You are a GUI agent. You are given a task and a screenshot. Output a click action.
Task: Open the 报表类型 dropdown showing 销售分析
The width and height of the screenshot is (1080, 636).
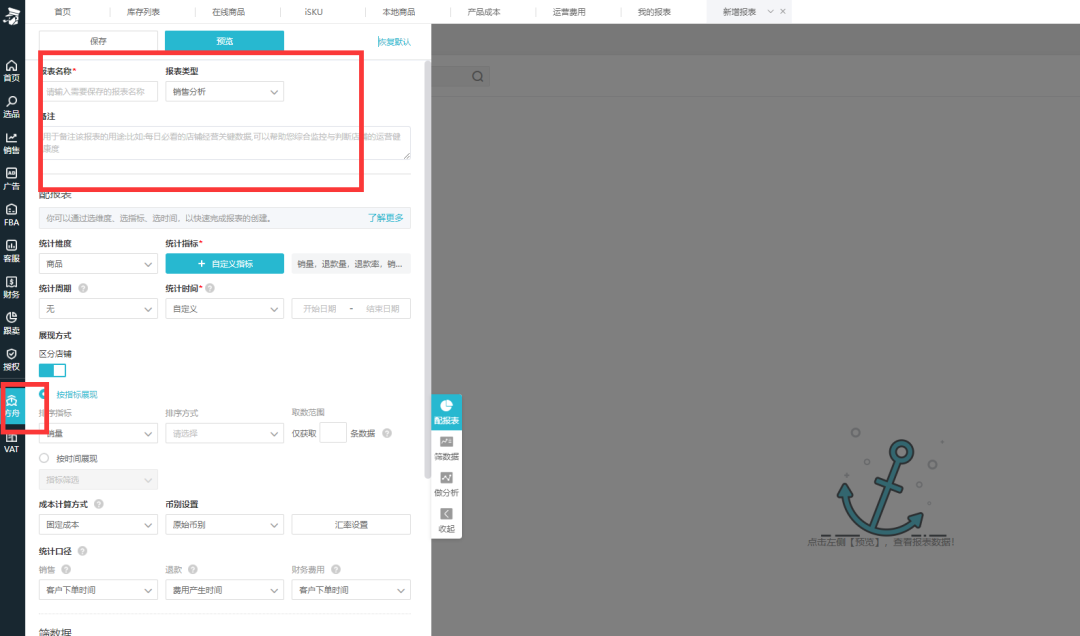[225, 92]
